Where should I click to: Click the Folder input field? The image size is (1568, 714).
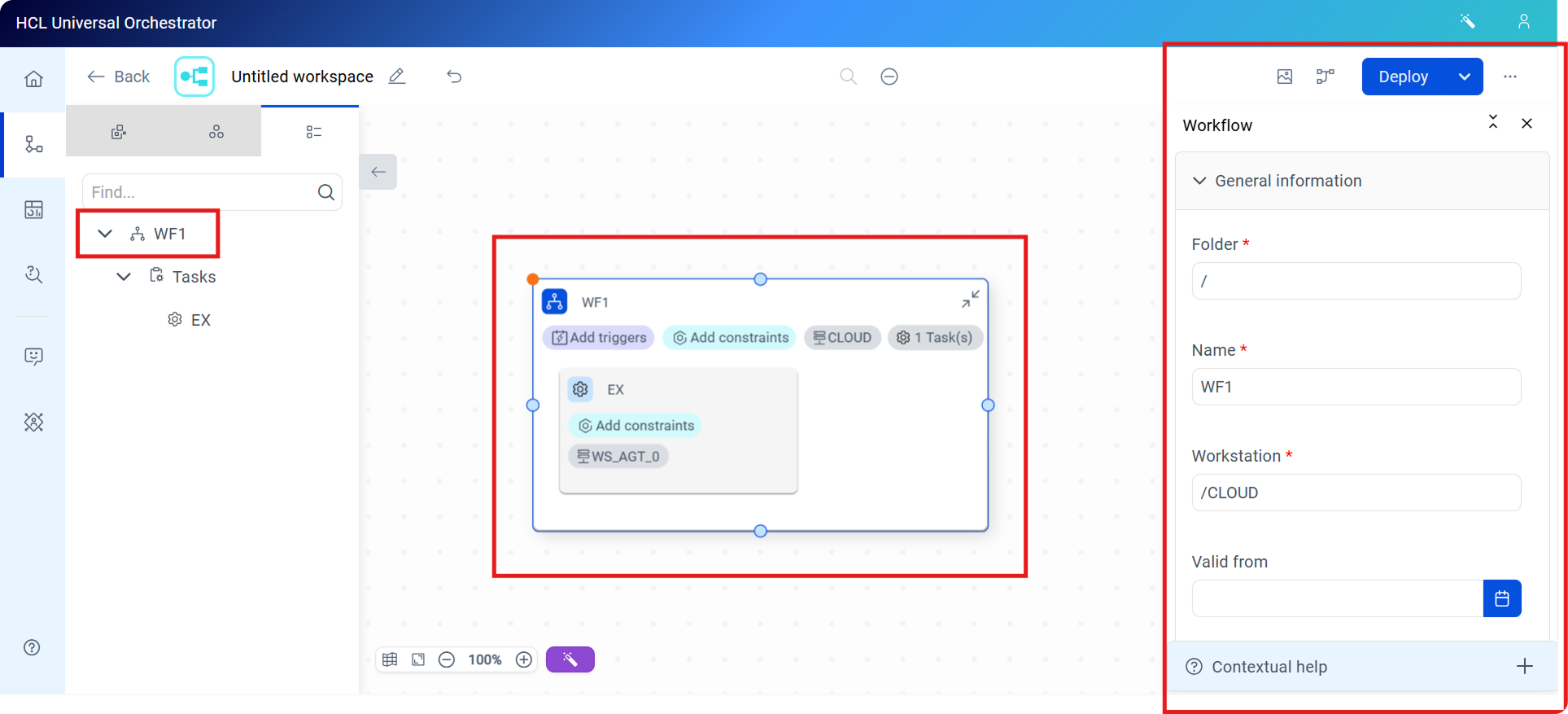[x=1356, y=281]
